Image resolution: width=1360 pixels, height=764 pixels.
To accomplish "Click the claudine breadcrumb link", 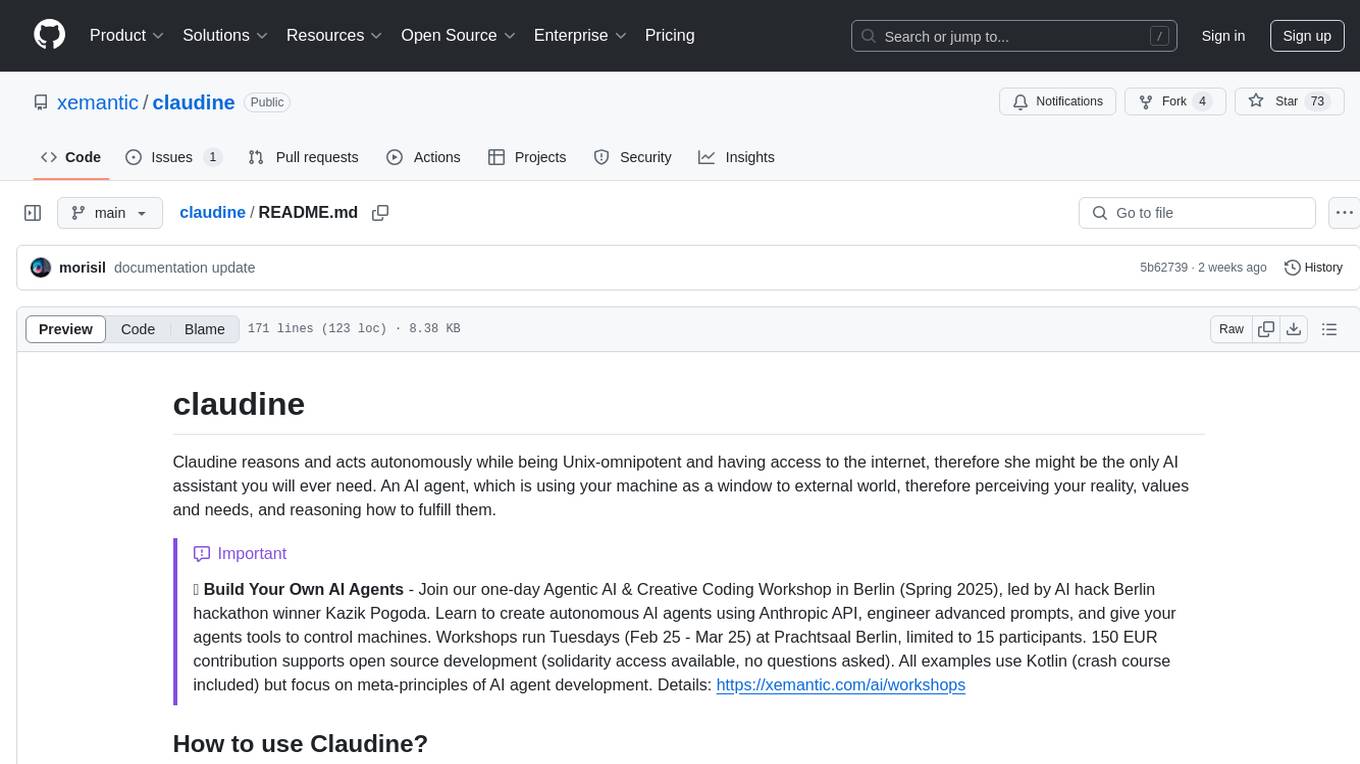I will point(212,212).
